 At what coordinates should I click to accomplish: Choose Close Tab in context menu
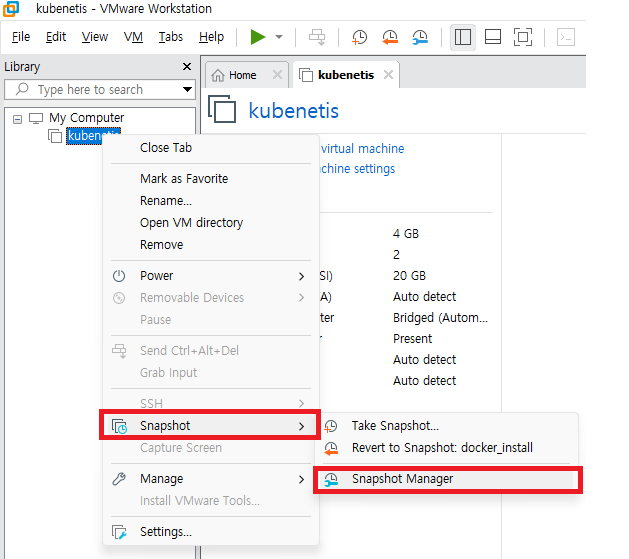point(211,148)
